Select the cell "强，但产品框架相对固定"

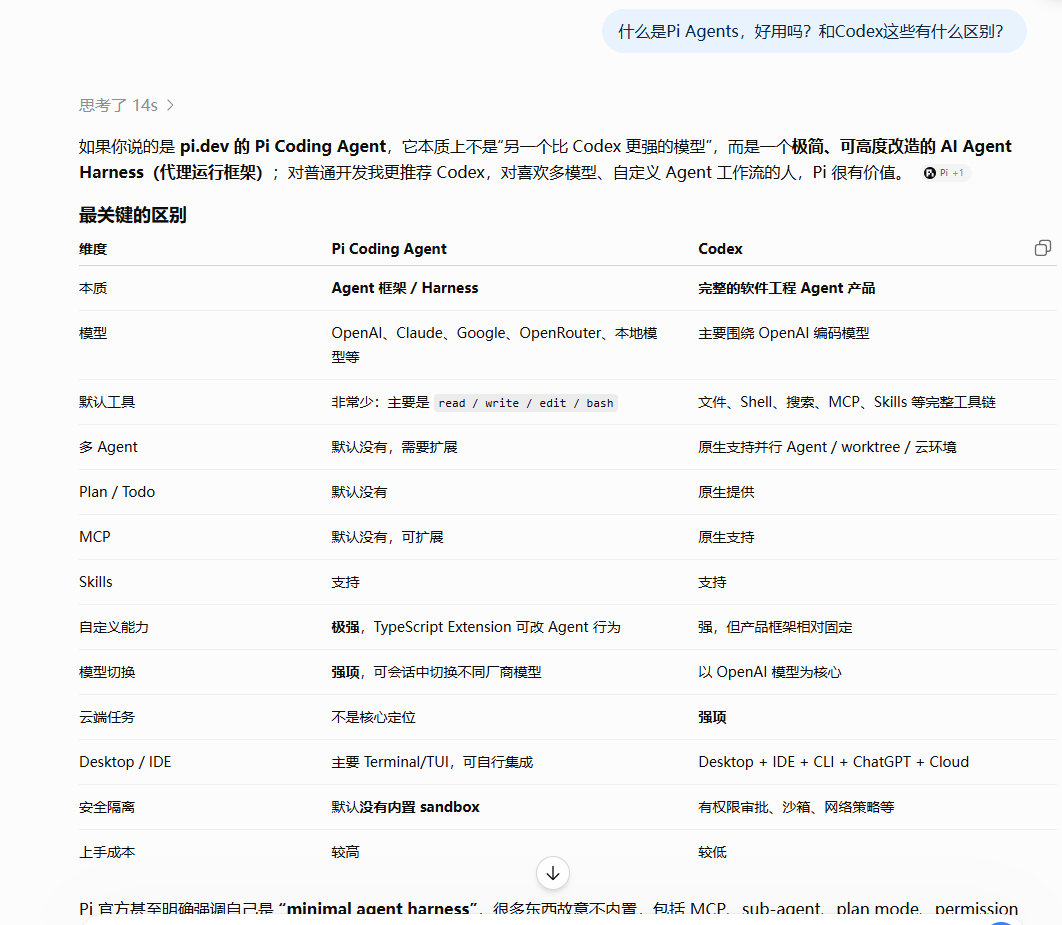coord(775,627)
